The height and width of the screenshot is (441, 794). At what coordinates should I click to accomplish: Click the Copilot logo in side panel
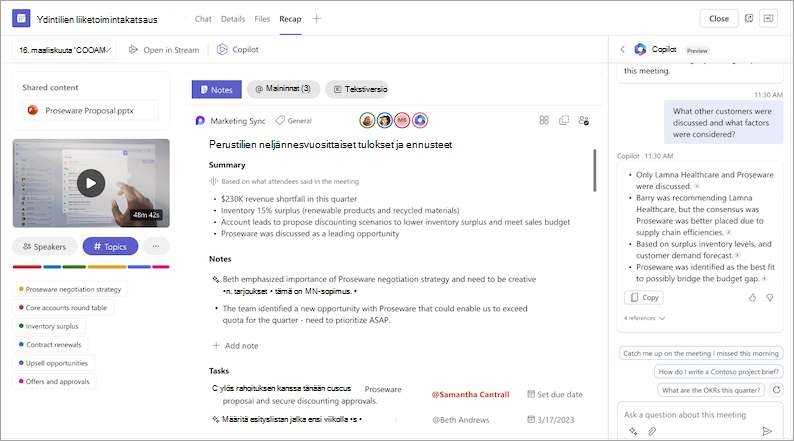(640, 49)
